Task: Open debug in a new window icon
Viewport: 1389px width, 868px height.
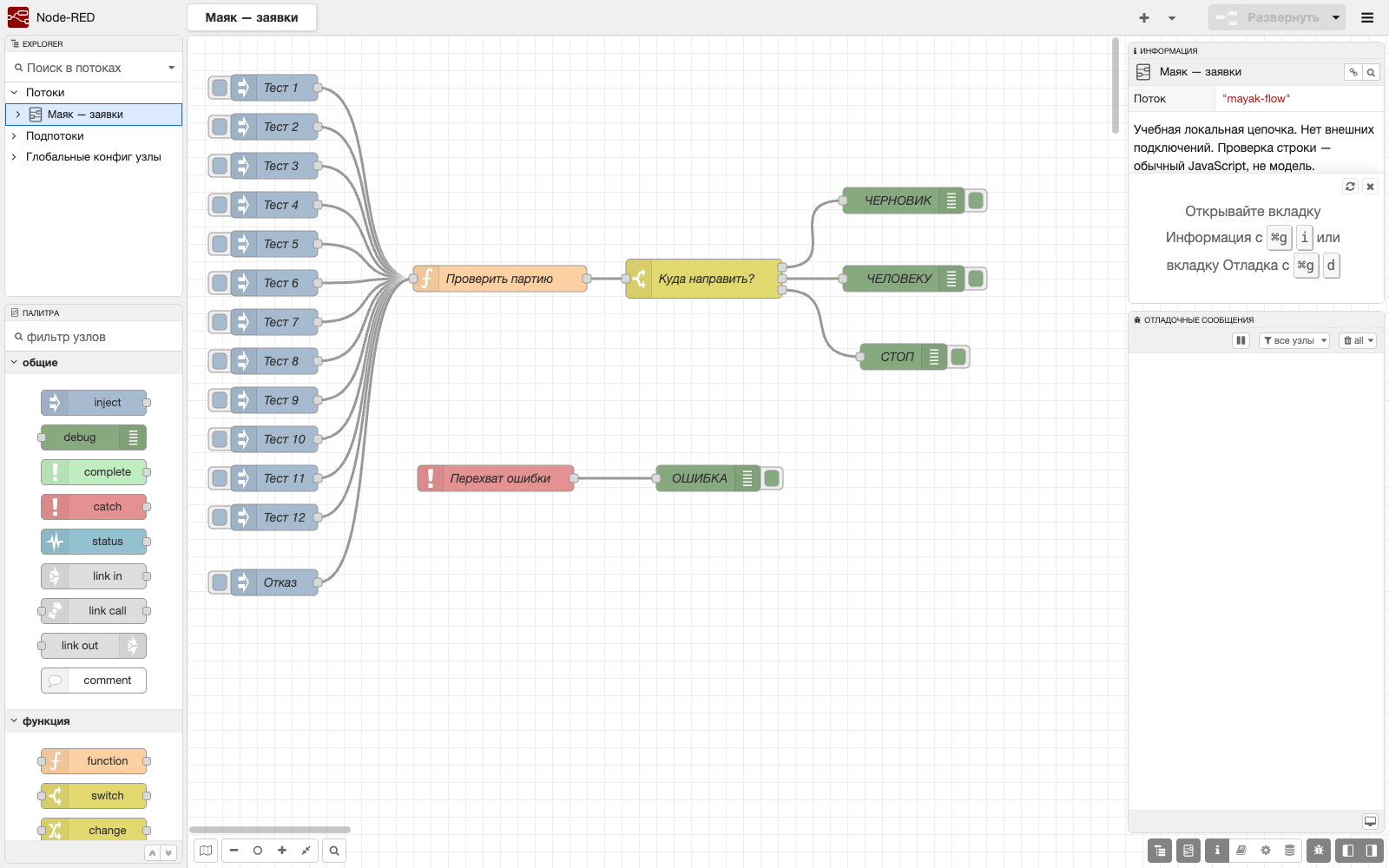Action: 1370,821
